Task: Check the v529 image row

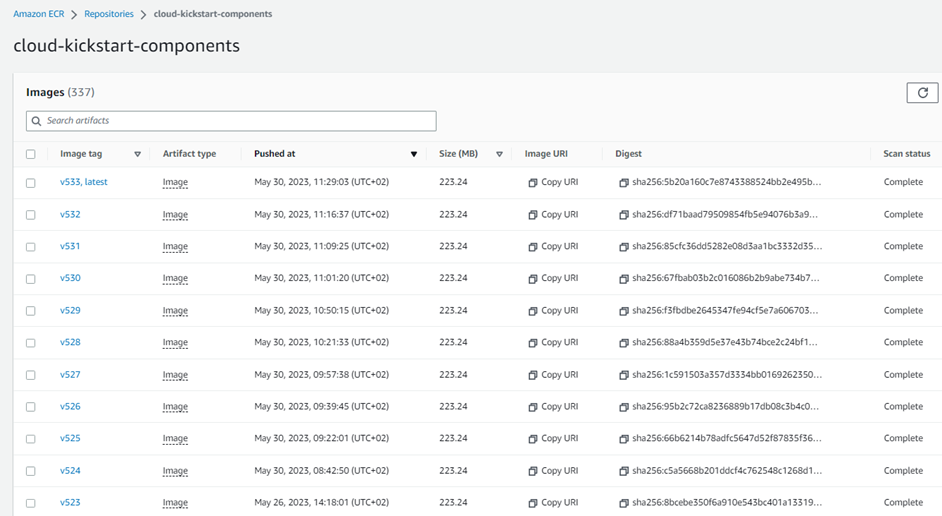Action: pyautogui.click(x=31, y=311)
